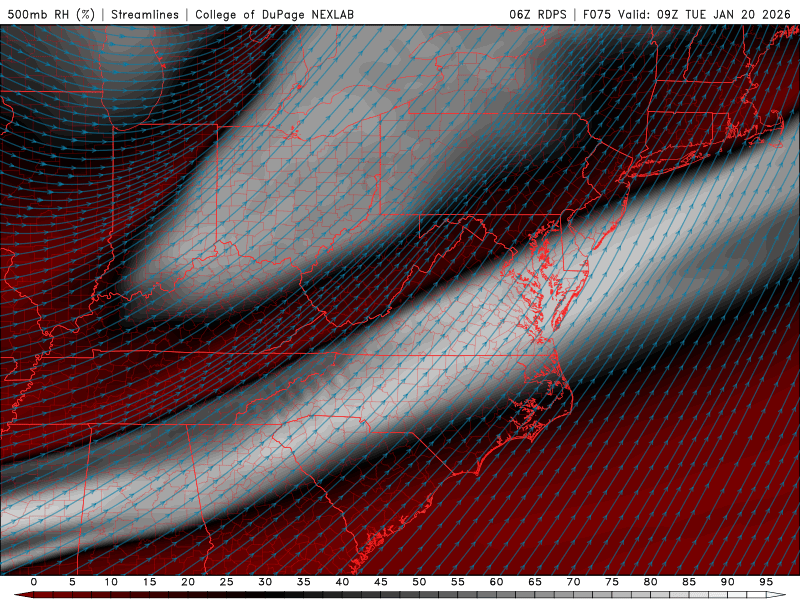The width and height of the screenshot is (800, 600).
Task: Click the 90 label on the color bar
Action: [728, 582]
